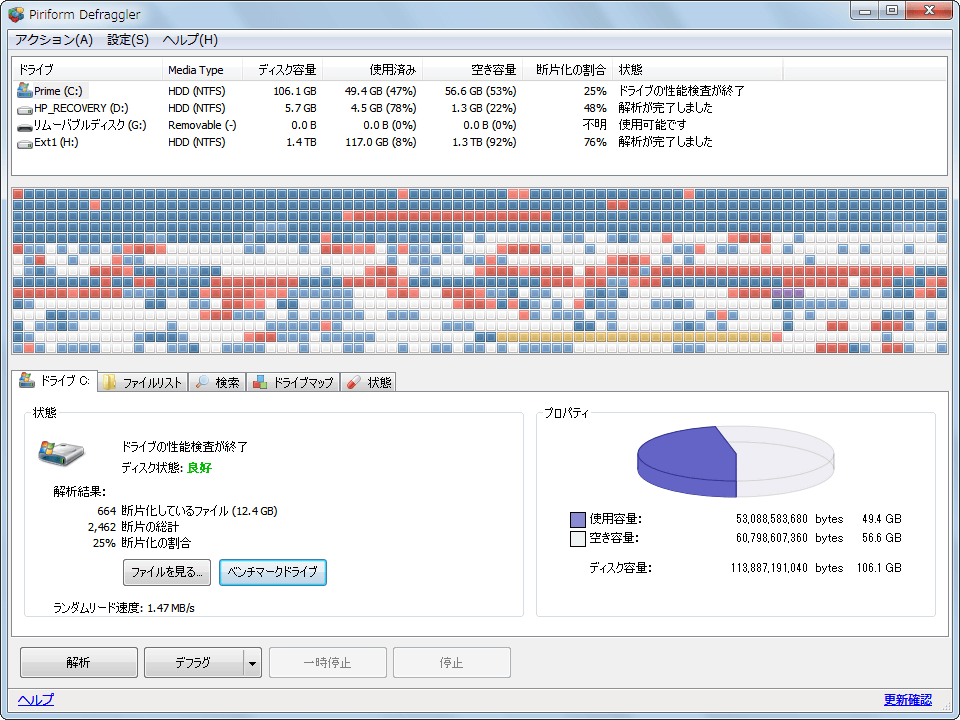Sort by the Media Type column header
Screen dimensions: 960x720
point(203,70)
